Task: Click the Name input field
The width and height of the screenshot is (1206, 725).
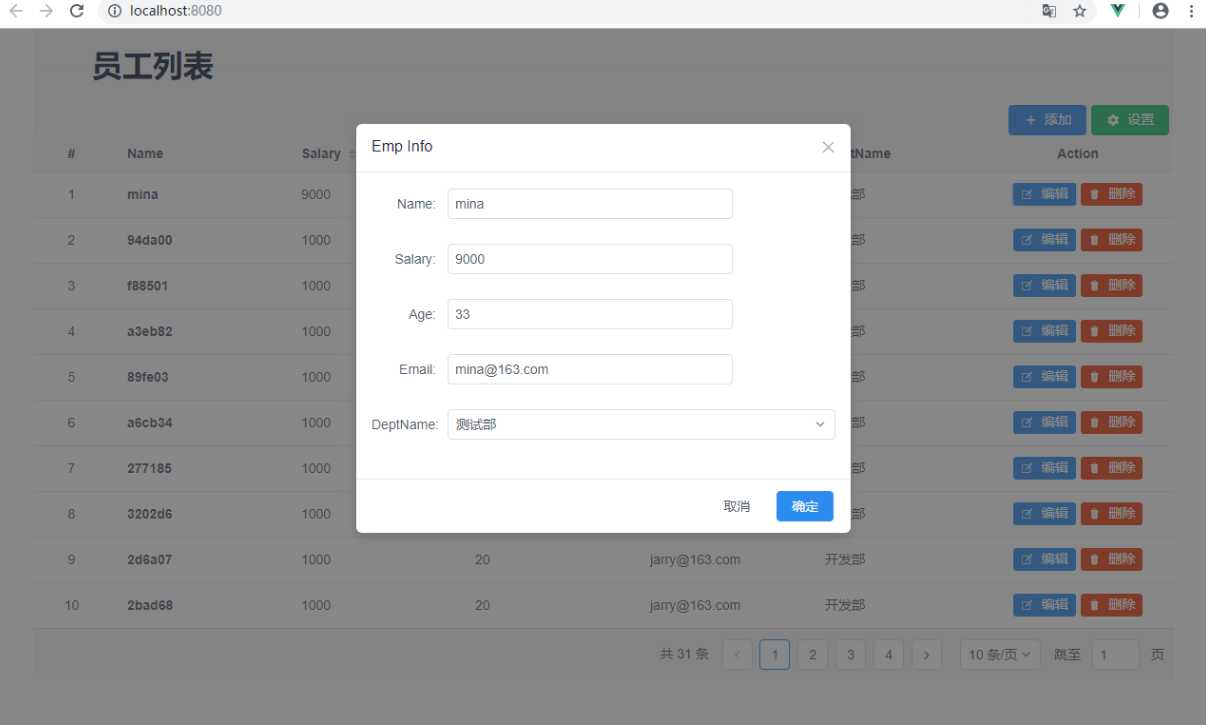Action: click(x=590, y=204)
